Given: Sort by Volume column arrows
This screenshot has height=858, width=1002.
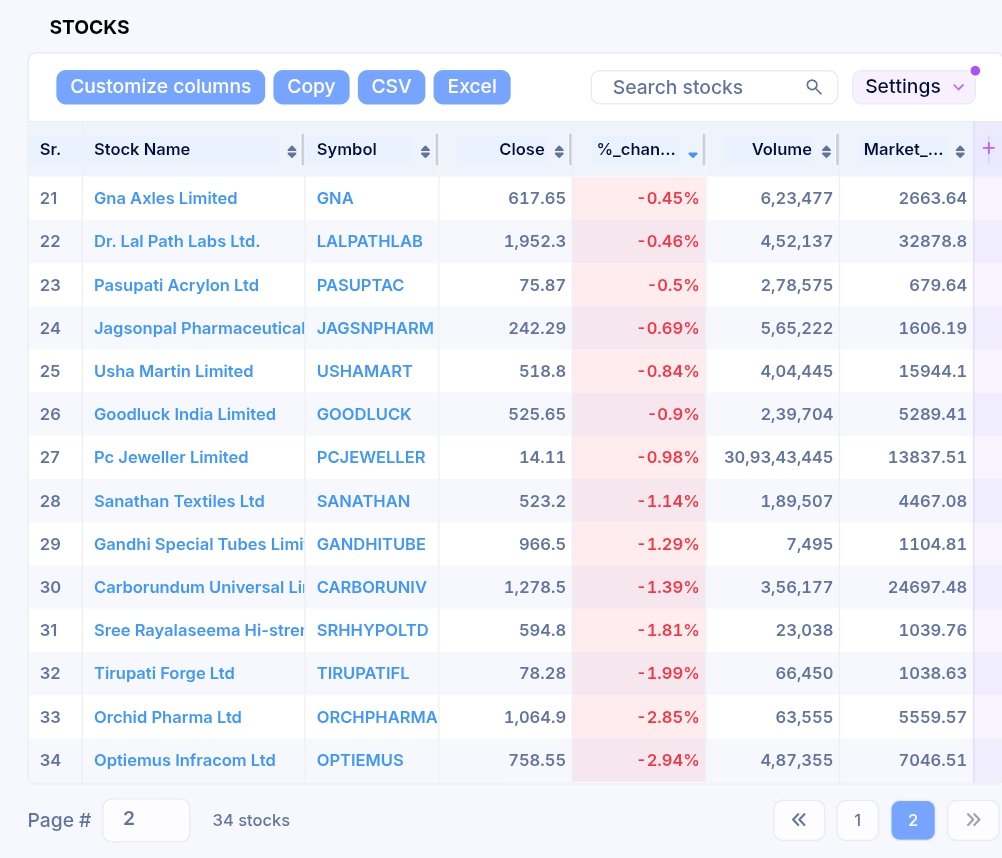Looking at the screenshot, I should point(826,151).
